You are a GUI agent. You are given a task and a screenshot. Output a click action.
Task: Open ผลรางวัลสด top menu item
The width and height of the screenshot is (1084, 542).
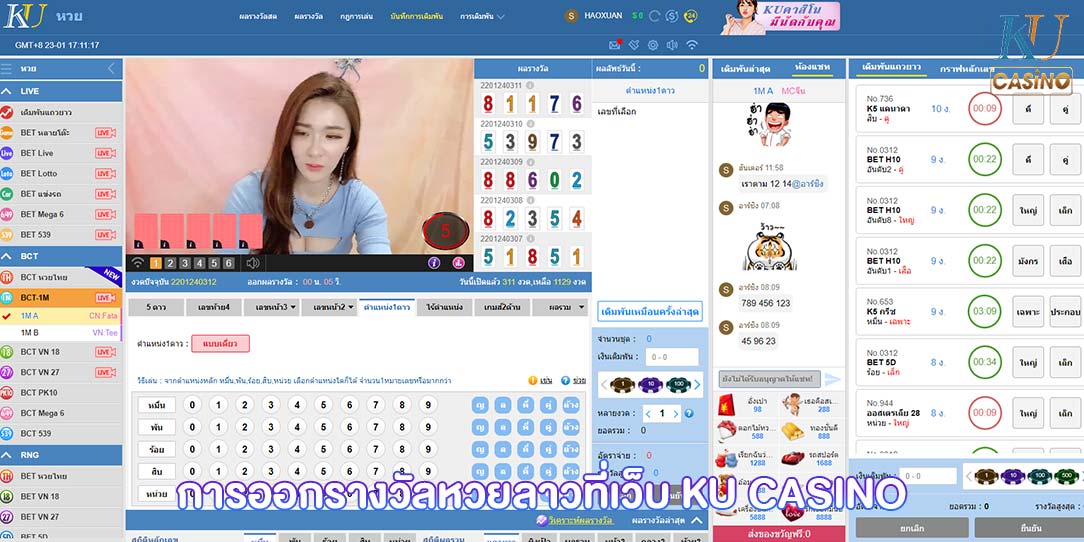click(258, 16)
